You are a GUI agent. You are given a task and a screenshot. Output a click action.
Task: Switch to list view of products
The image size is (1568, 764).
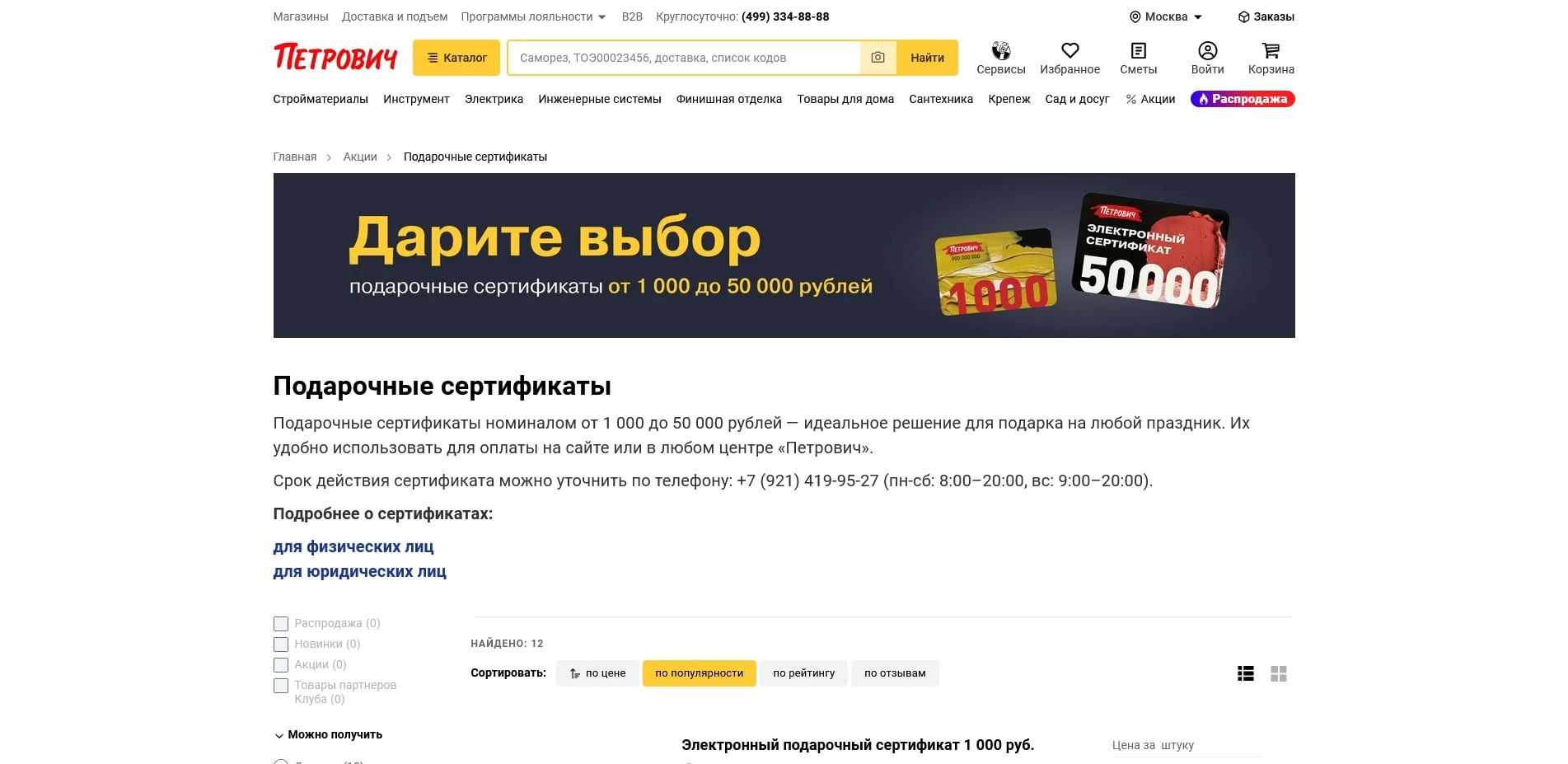pyautogui.click(x=1244, y=673)
